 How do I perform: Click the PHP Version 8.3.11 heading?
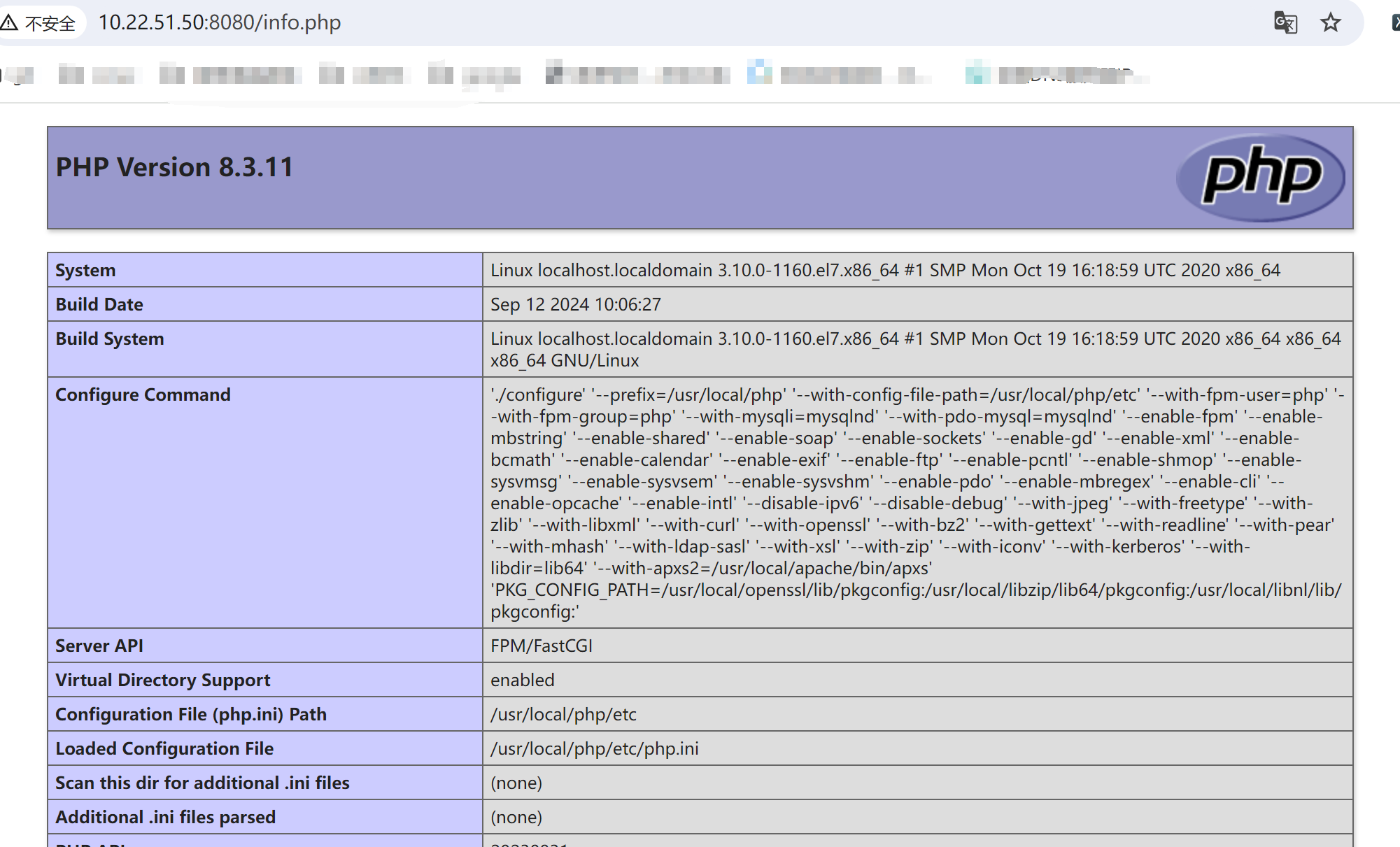click(174, 167)
